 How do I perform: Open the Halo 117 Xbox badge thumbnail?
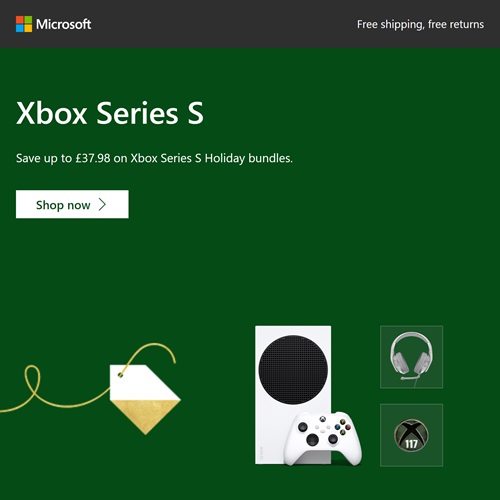[412, 435]
